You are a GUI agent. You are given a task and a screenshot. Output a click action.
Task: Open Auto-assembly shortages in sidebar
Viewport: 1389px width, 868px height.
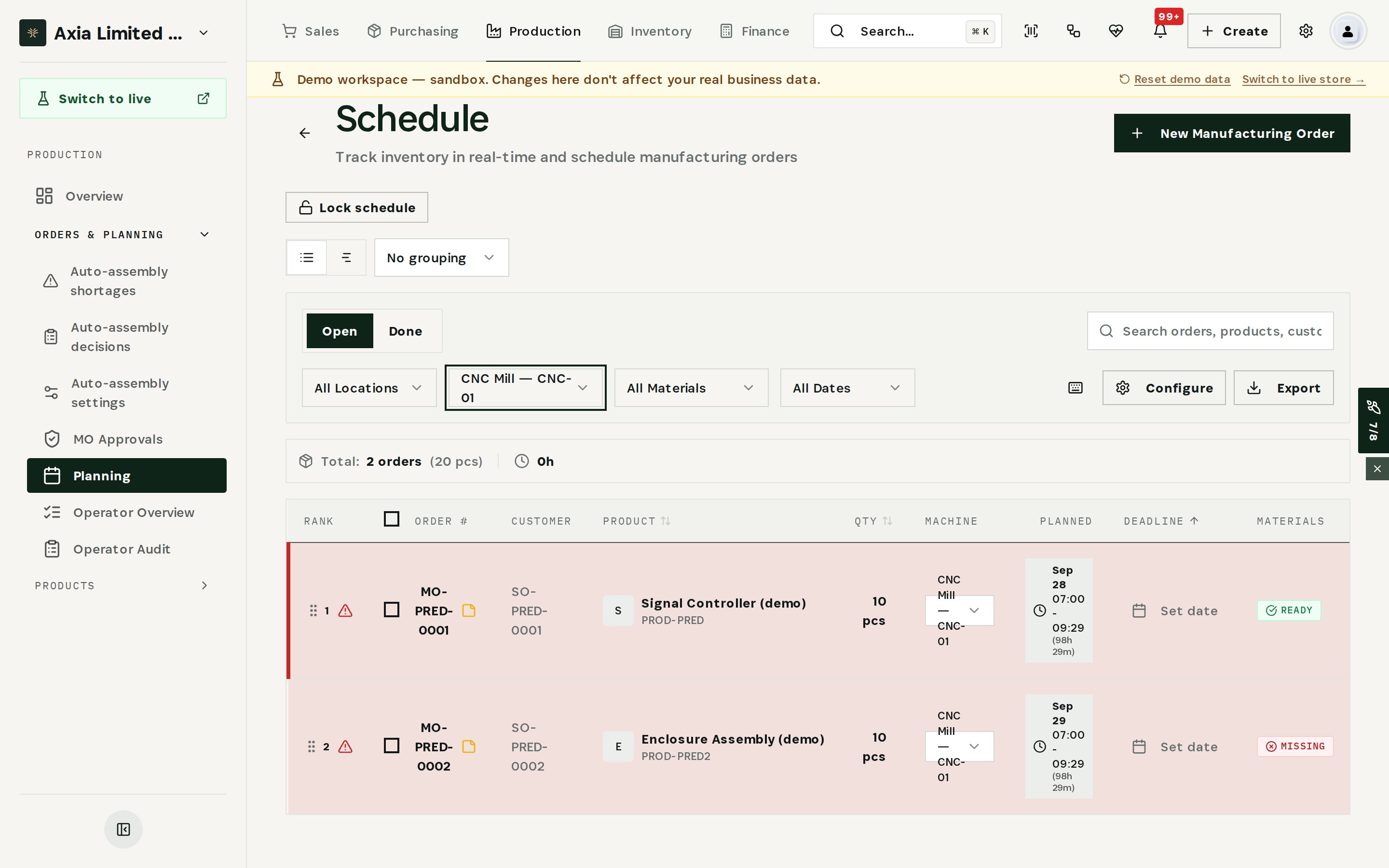click(x=127, y=281)
